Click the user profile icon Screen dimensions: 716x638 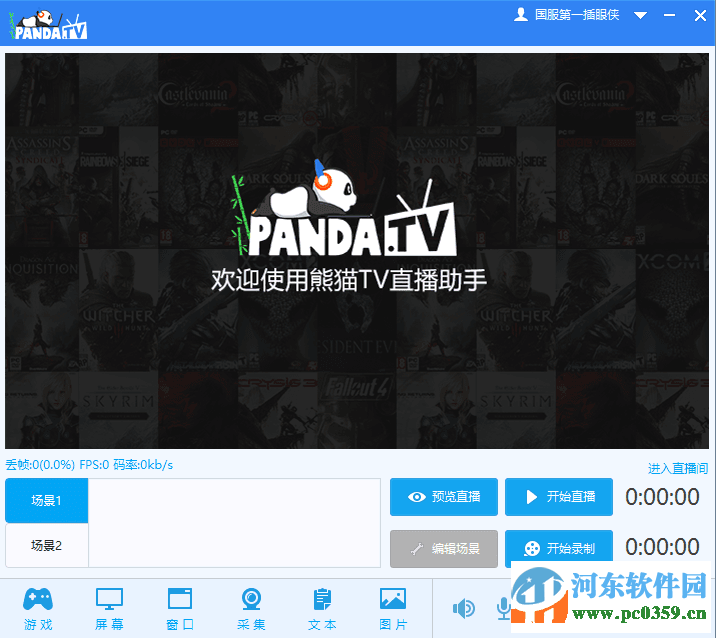[521, 15]
